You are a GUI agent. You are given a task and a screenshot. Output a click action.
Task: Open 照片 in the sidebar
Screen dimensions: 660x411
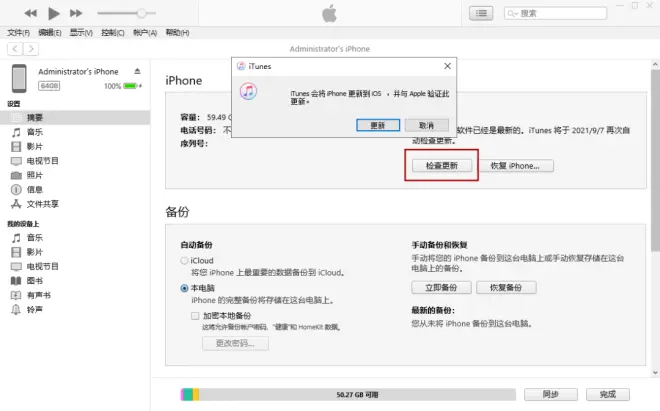pyautogui.click(x=35, y=175)
